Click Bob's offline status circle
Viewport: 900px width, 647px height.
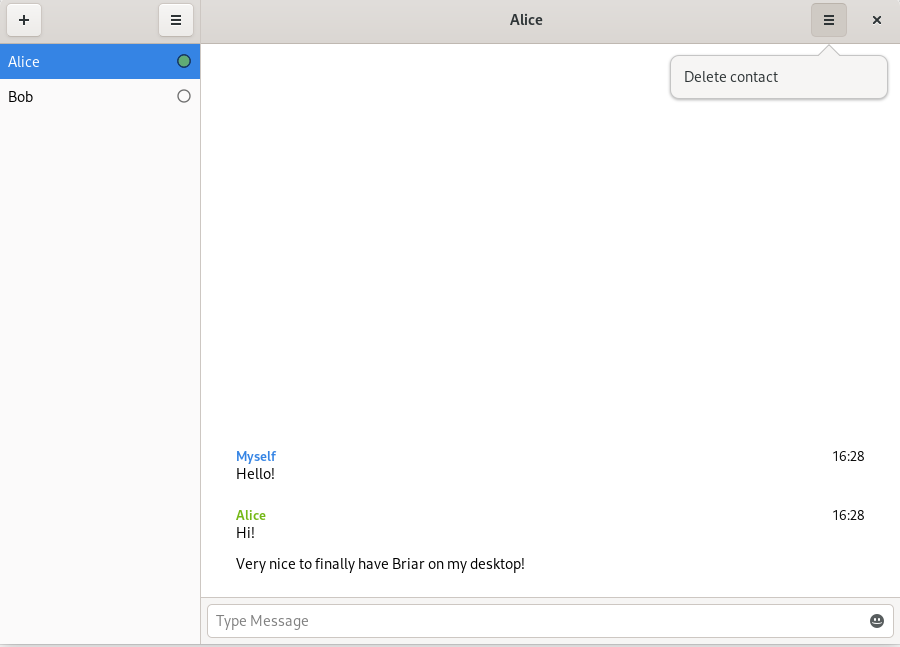point(184,96)
